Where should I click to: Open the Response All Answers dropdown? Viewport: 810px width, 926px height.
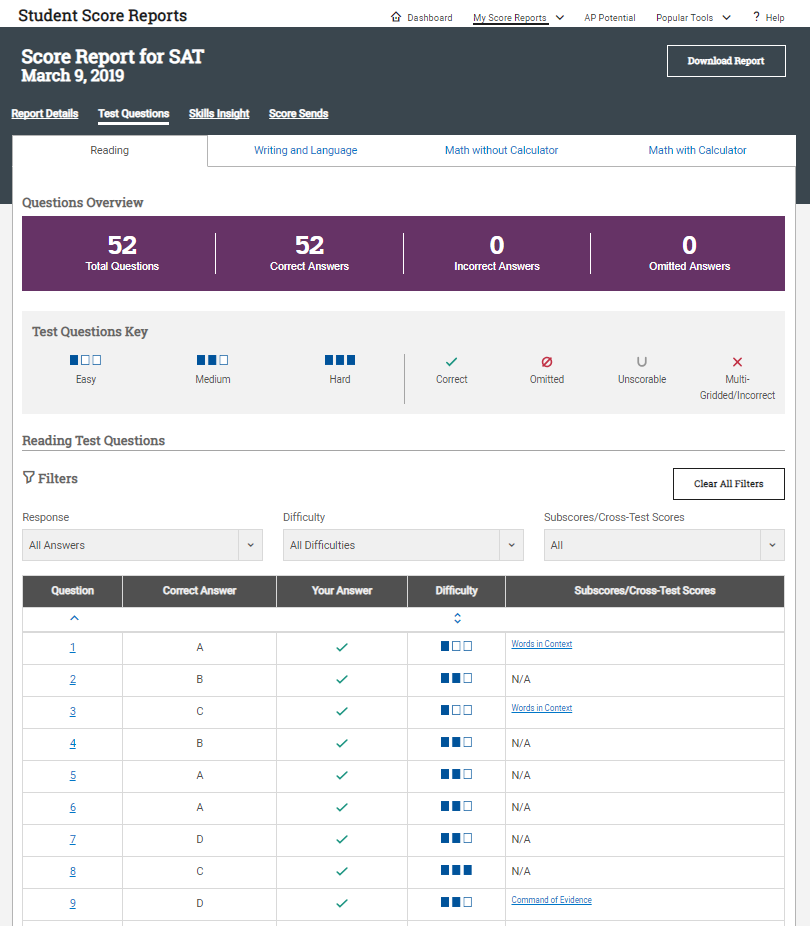(142, 545)
